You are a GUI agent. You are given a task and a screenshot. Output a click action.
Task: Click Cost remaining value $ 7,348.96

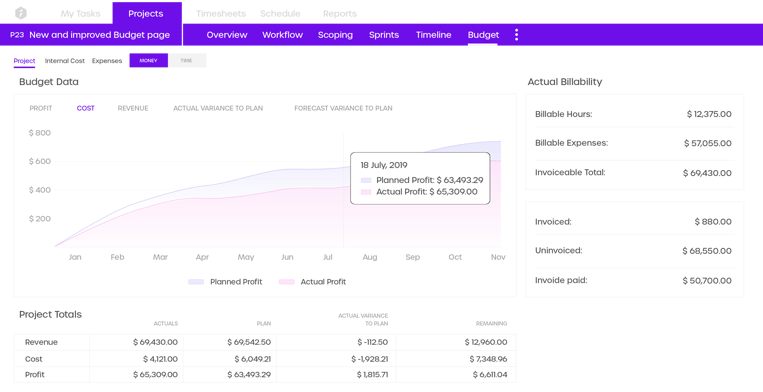coord(489,359)
